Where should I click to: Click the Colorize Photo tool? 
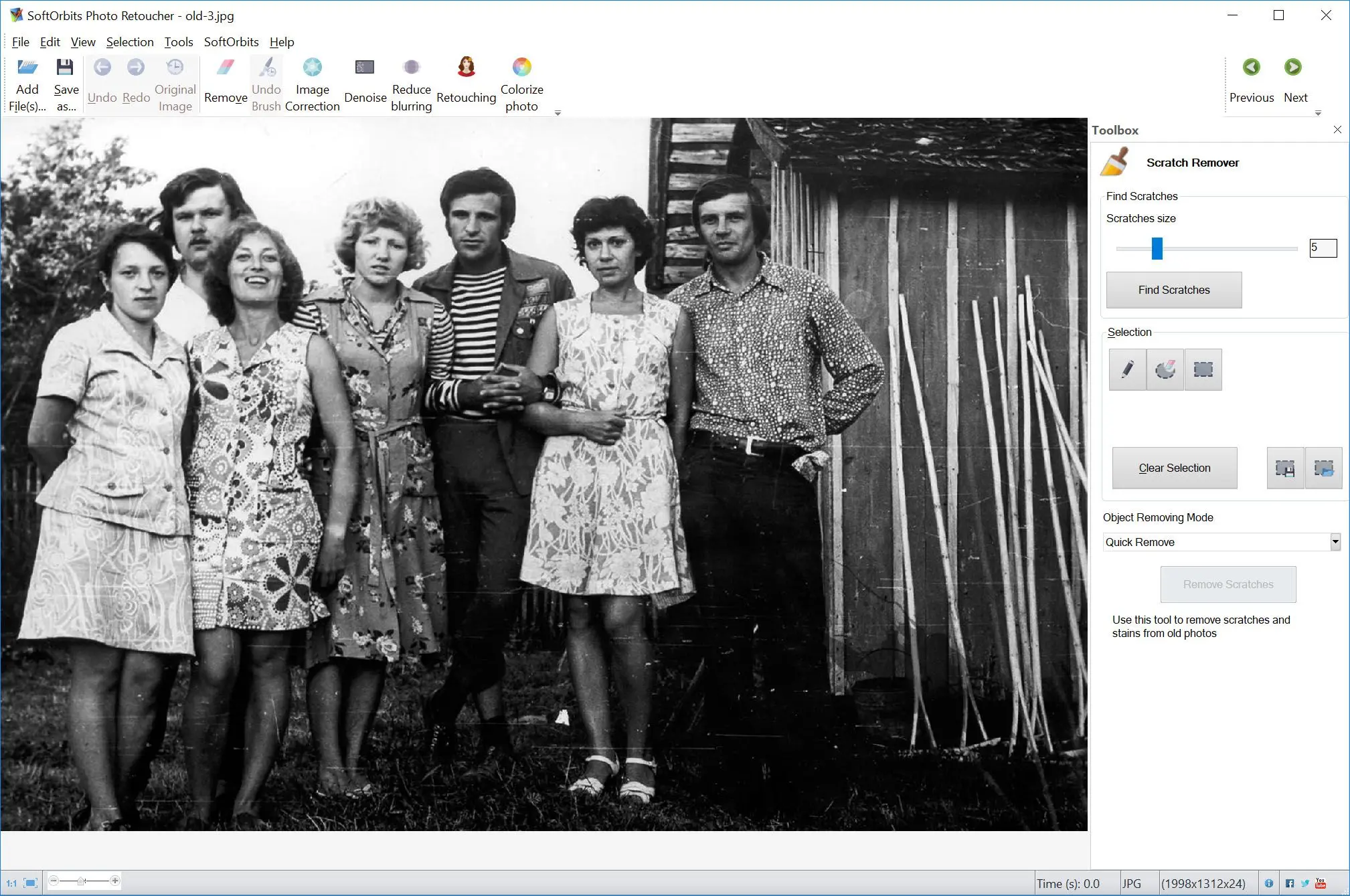521,84
